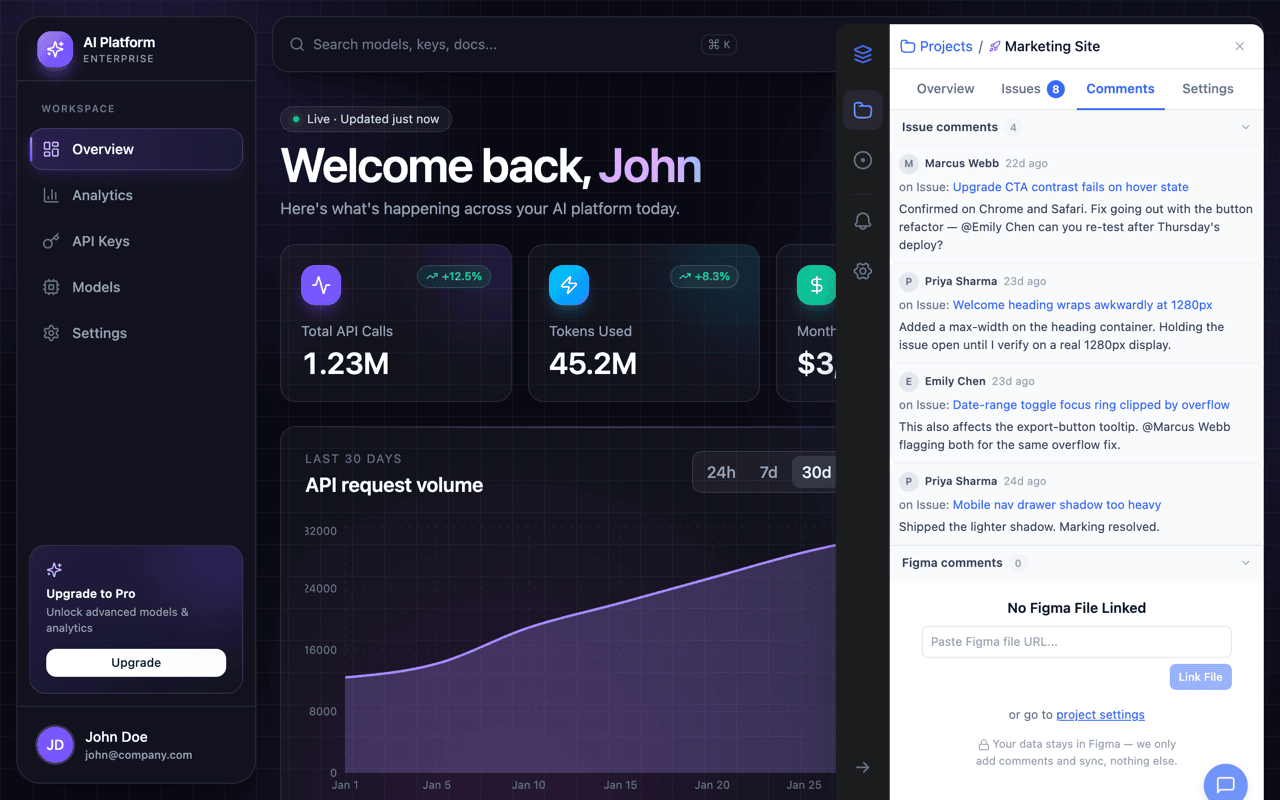
Task: Open the Overview sidebar item
Action: click(x=136, y=149)
